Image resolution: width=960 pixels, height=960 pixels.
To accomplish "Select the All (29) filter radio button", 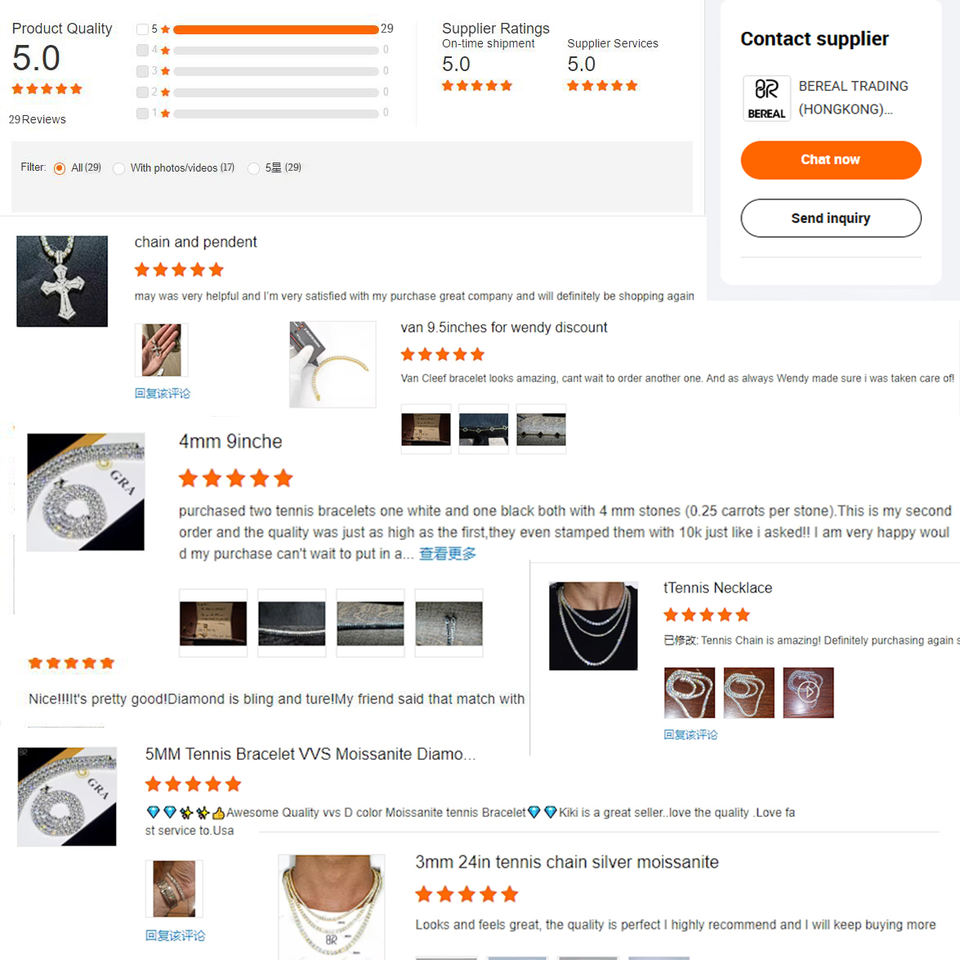I will pos(59,168).
